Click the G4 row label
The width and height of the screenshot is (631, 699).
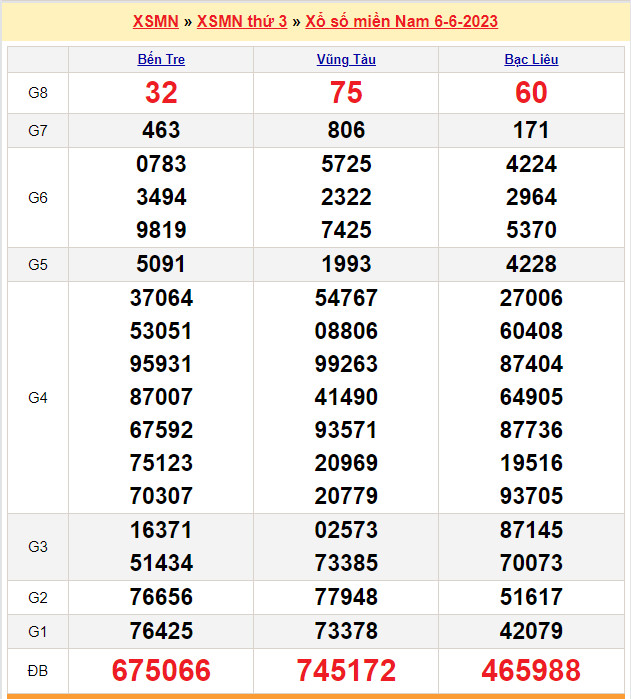(x=38, y=398)
